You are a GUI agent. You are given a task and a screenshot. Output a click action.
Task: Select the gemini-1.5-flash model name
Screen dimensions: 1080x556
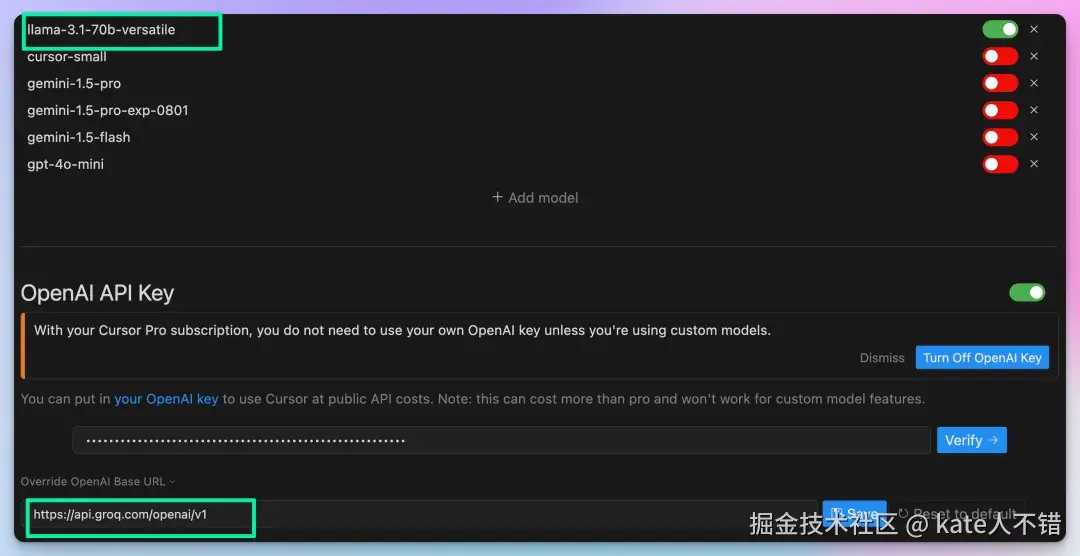[79, 137]
